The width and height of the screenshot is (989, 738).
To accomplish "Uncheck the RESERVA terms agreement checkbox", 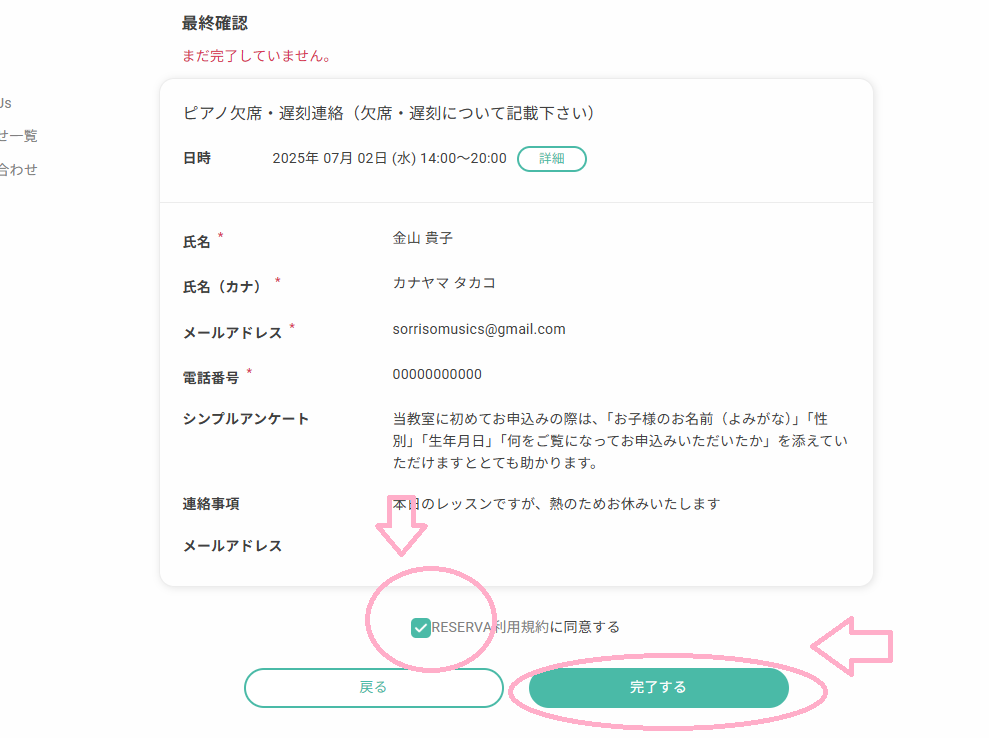I will tap(421, 628).
